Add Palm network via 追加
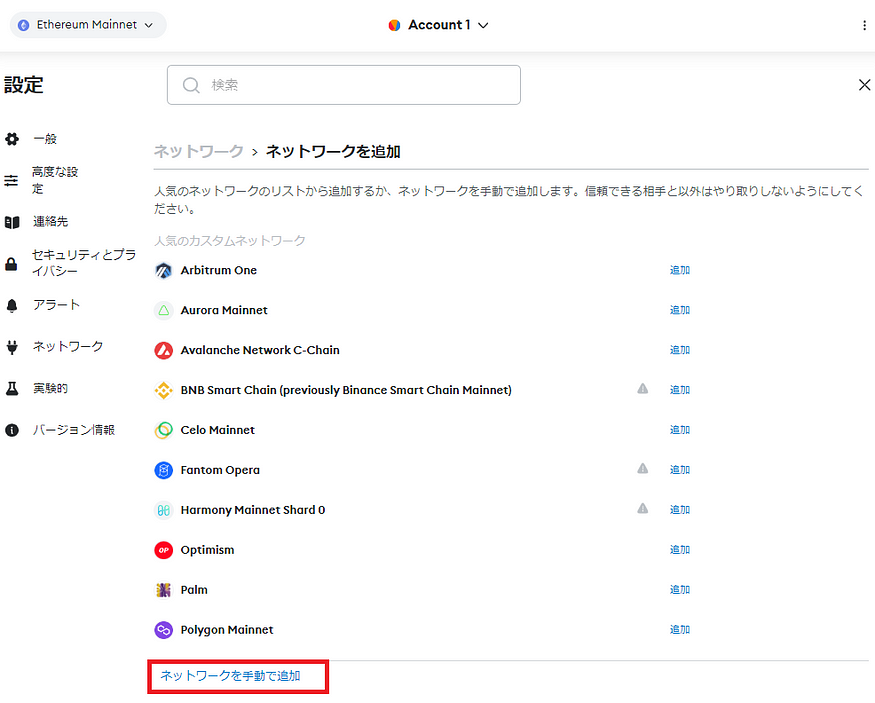875x703 pixels. 680,590
